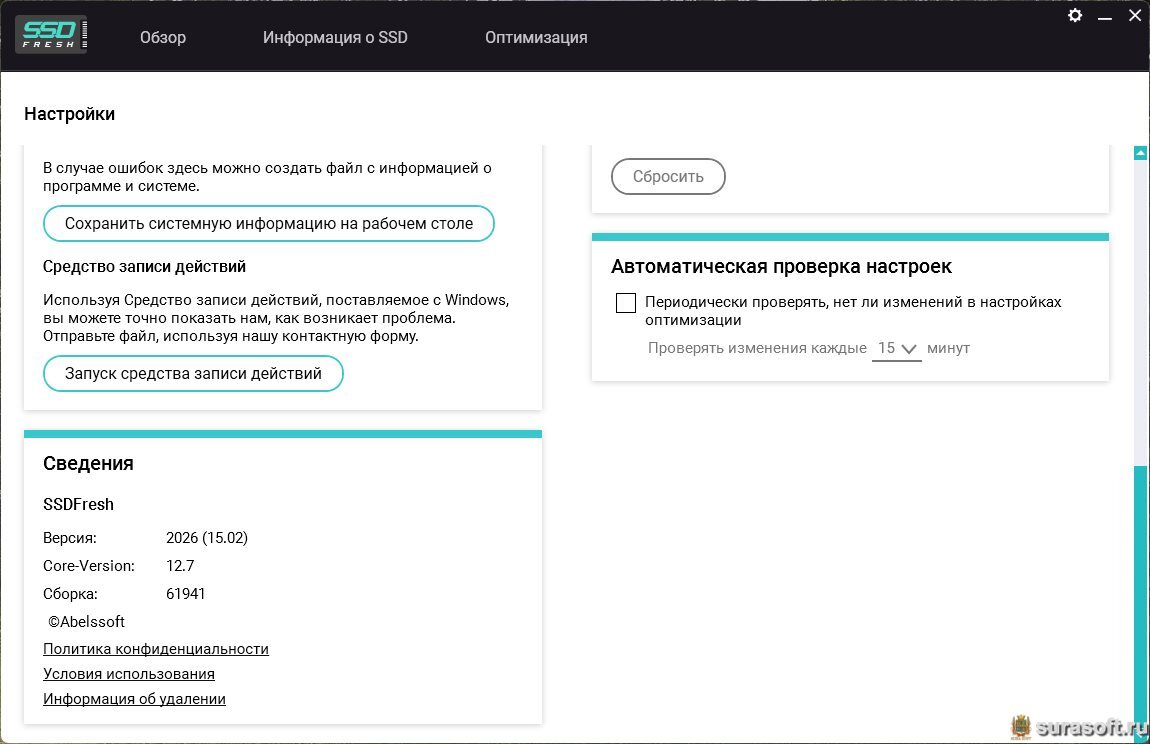This screenshot has width=1150, height=744.
Task: Switch to the Обзор tab
Action: click(x=163, y=37)
